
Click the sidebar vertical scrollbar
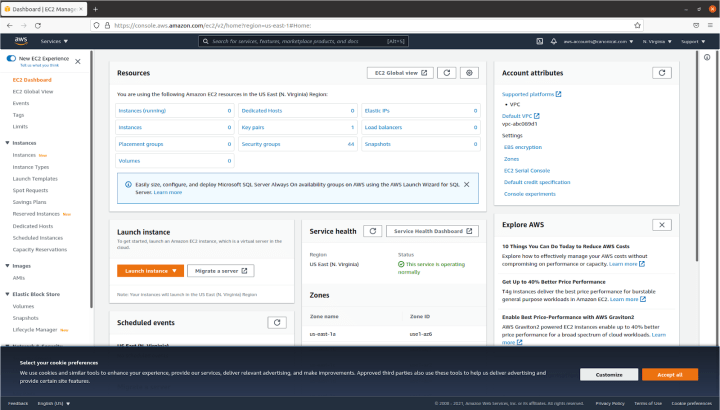point(91,179)
